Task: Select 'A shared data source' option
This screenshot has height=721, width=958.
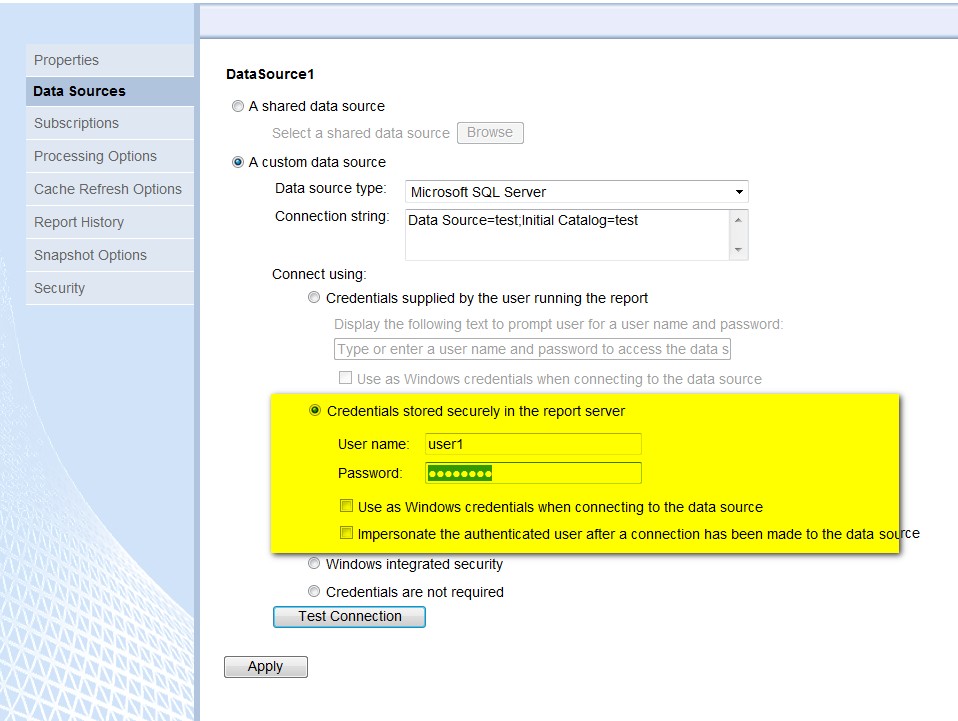Action: click(237, 106)
